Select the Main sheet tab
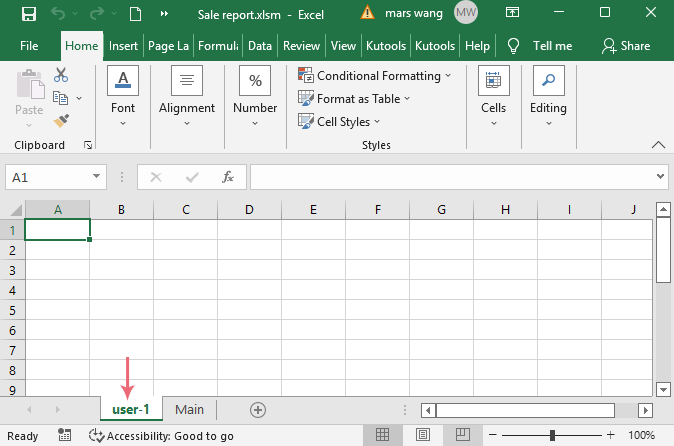 [189, 410]
